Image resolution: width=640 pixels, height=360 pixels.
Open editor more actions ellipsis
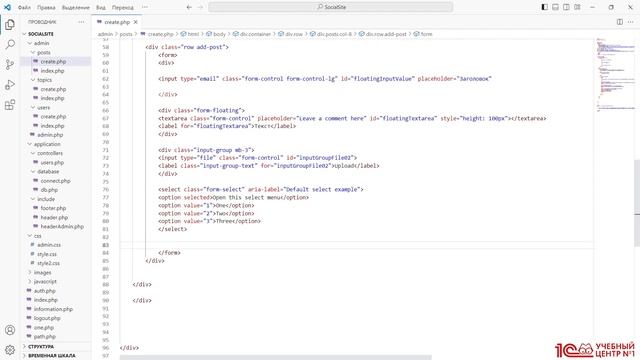631,22
